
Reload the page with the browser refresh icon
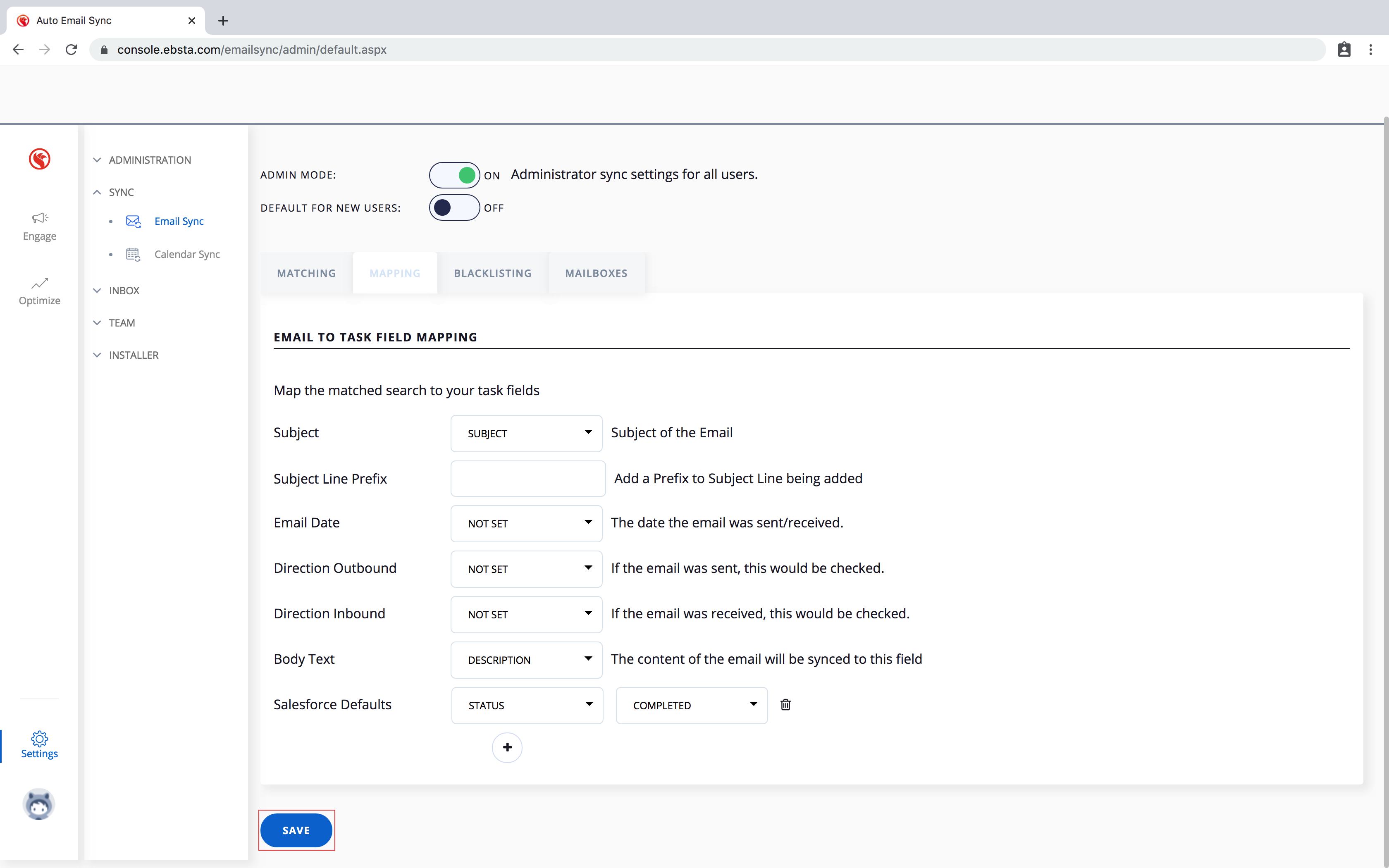pyautogui.click(x=71, y=50)
